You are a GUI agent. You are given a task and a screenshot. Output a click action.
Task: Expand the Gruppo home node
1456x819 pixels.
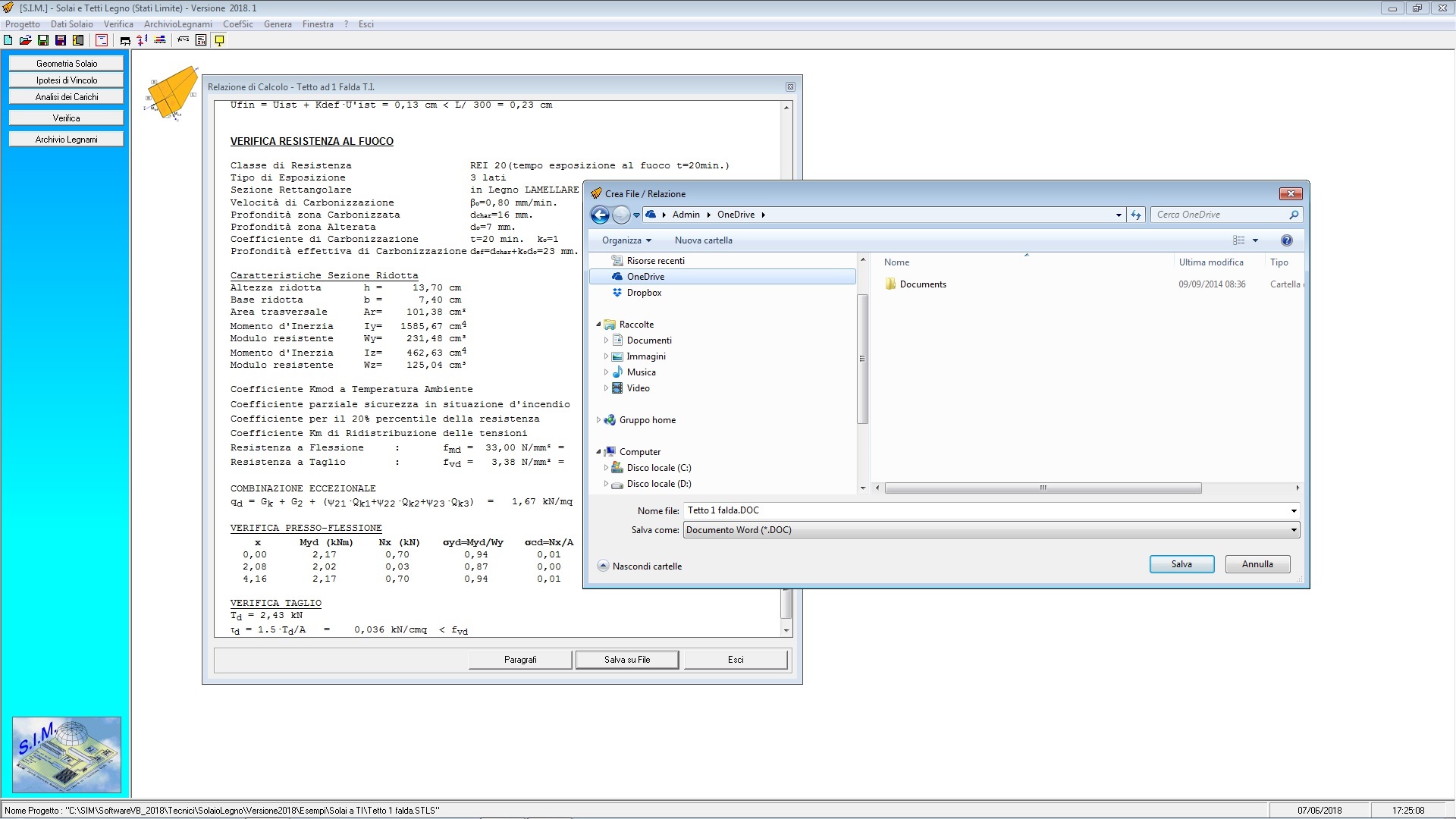click(x=598, y=420)
